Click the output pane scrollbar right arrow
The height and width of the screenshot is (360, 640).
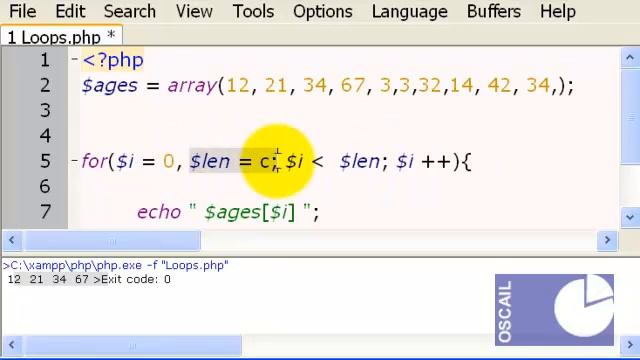pyautogui.click(x=630, y=345)
